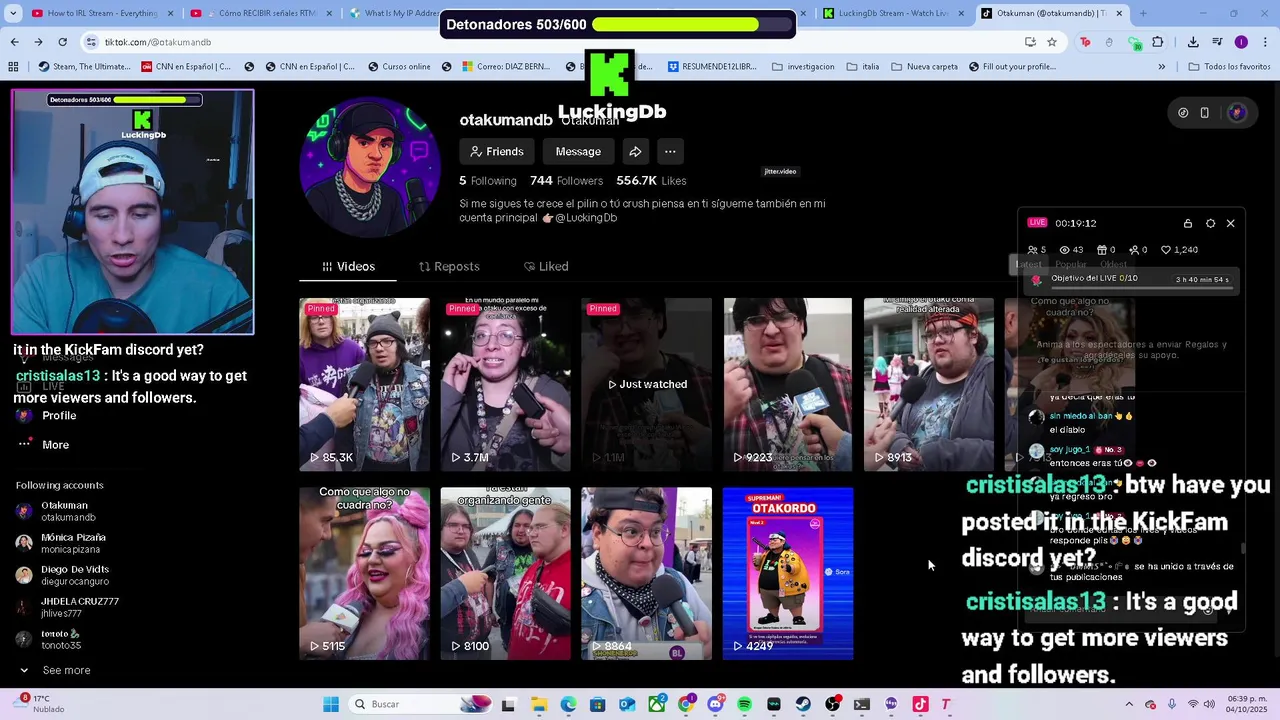Open video with 5115 views
Image resolution: width=1280 pixels, height=720 pixels.
pos(364,573)
